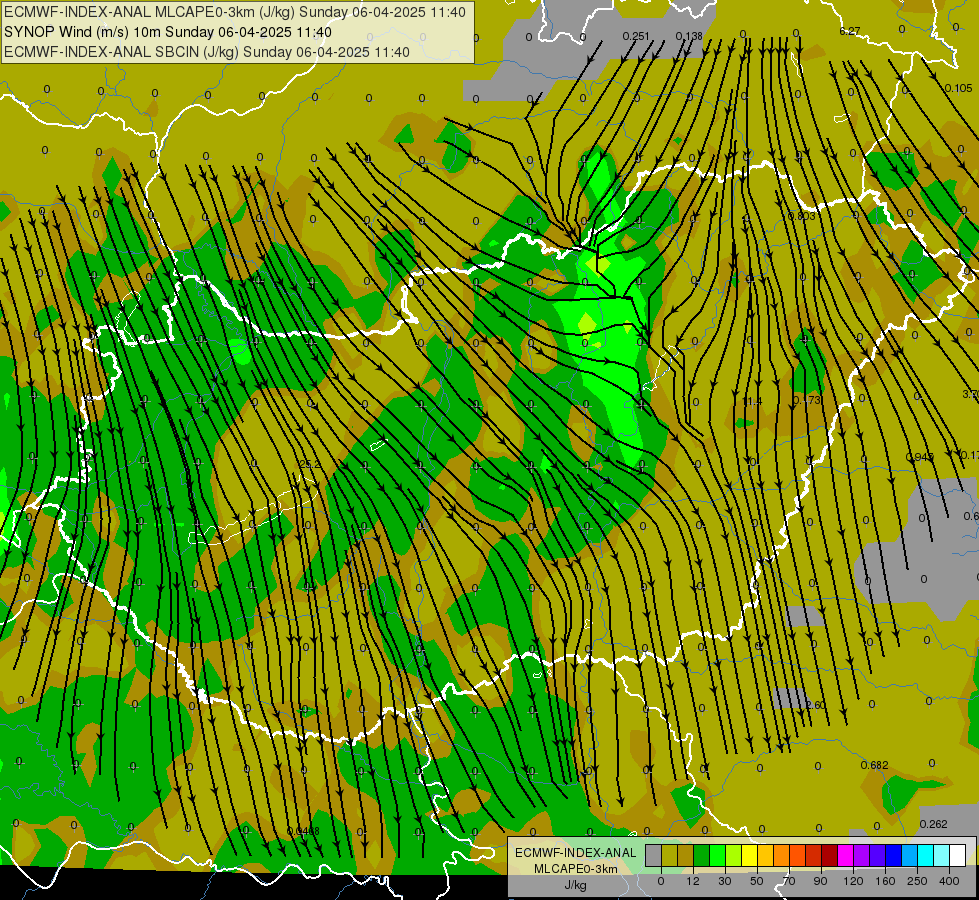
Task: Click legend label ECMWF-INDEX-ANAL
Action: [576, 853]
